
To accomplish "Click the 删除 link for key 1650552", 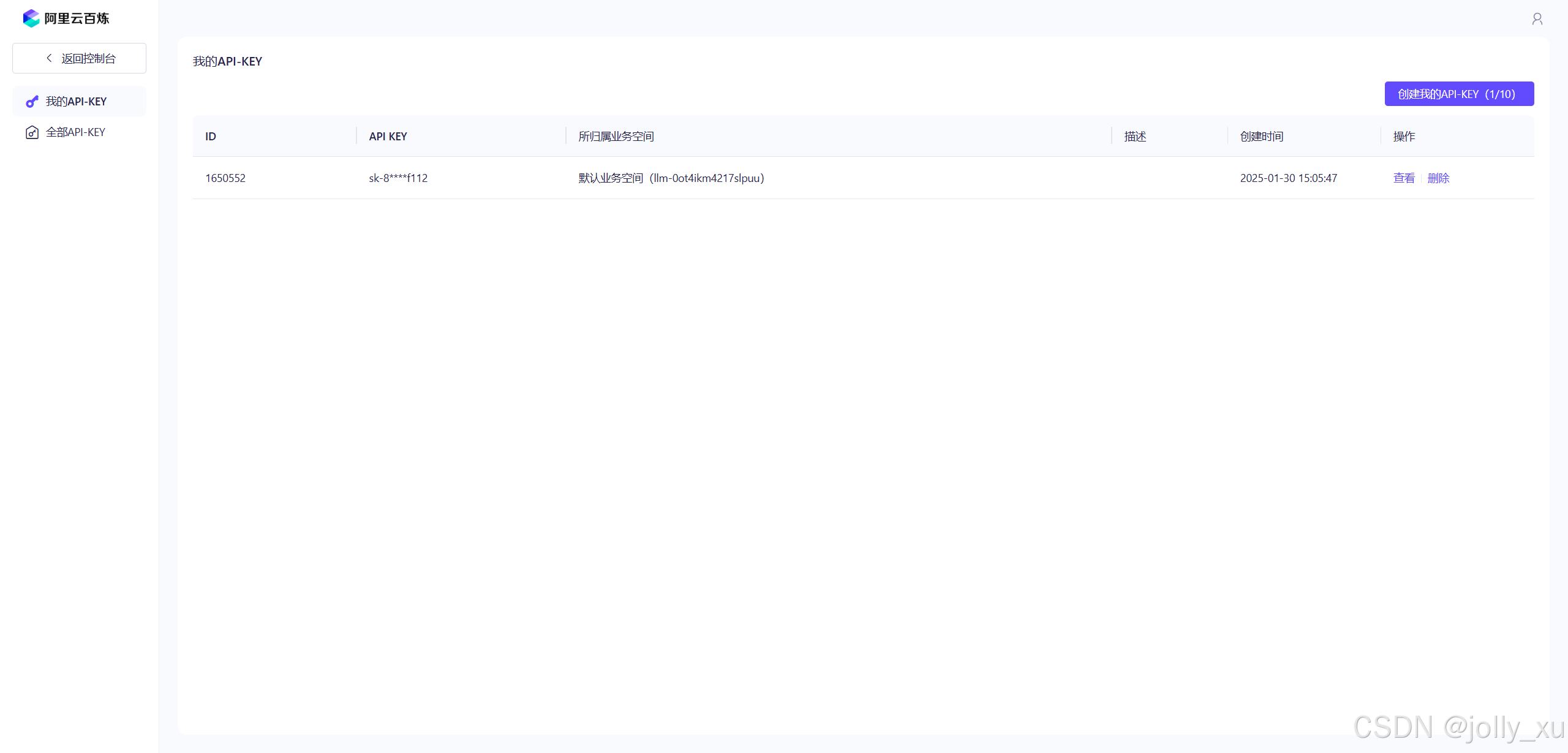I will click(x=1438, y=178).
